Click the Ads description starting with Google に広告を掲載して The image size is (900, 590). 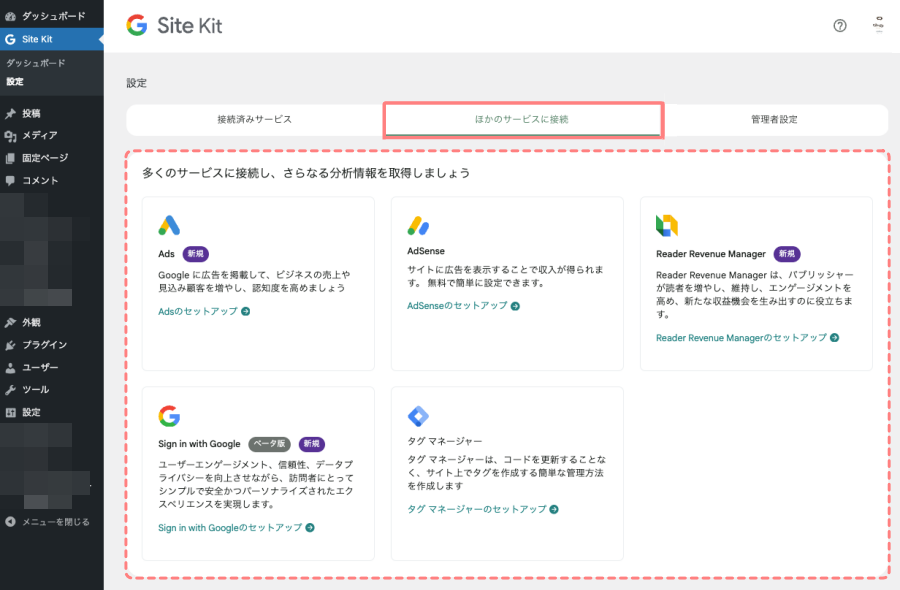tap(254, 281)
